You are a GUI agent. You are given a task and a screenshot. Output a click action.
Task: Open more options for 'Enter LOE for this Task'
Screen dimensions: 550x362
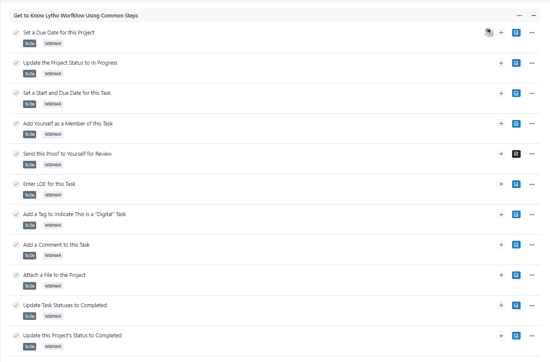coord(532,184)
